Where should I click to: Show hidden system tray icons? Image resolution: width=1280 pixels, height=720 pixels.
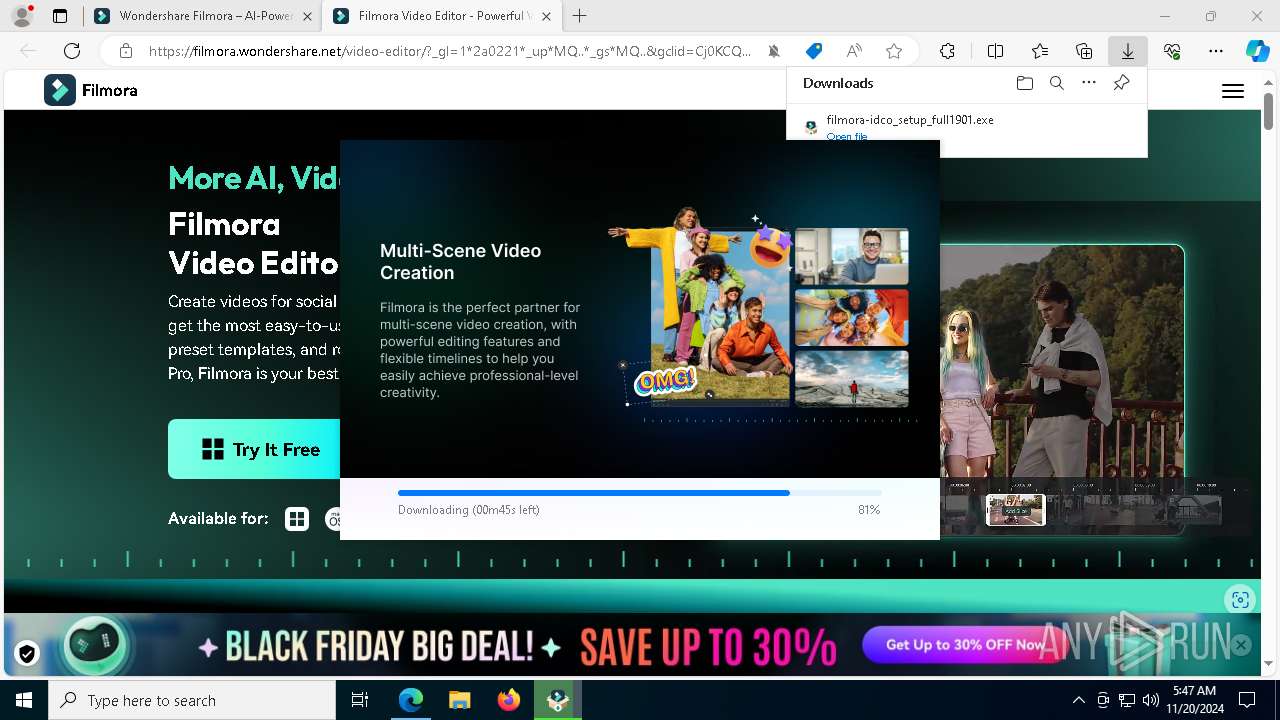click(1078, 700)
